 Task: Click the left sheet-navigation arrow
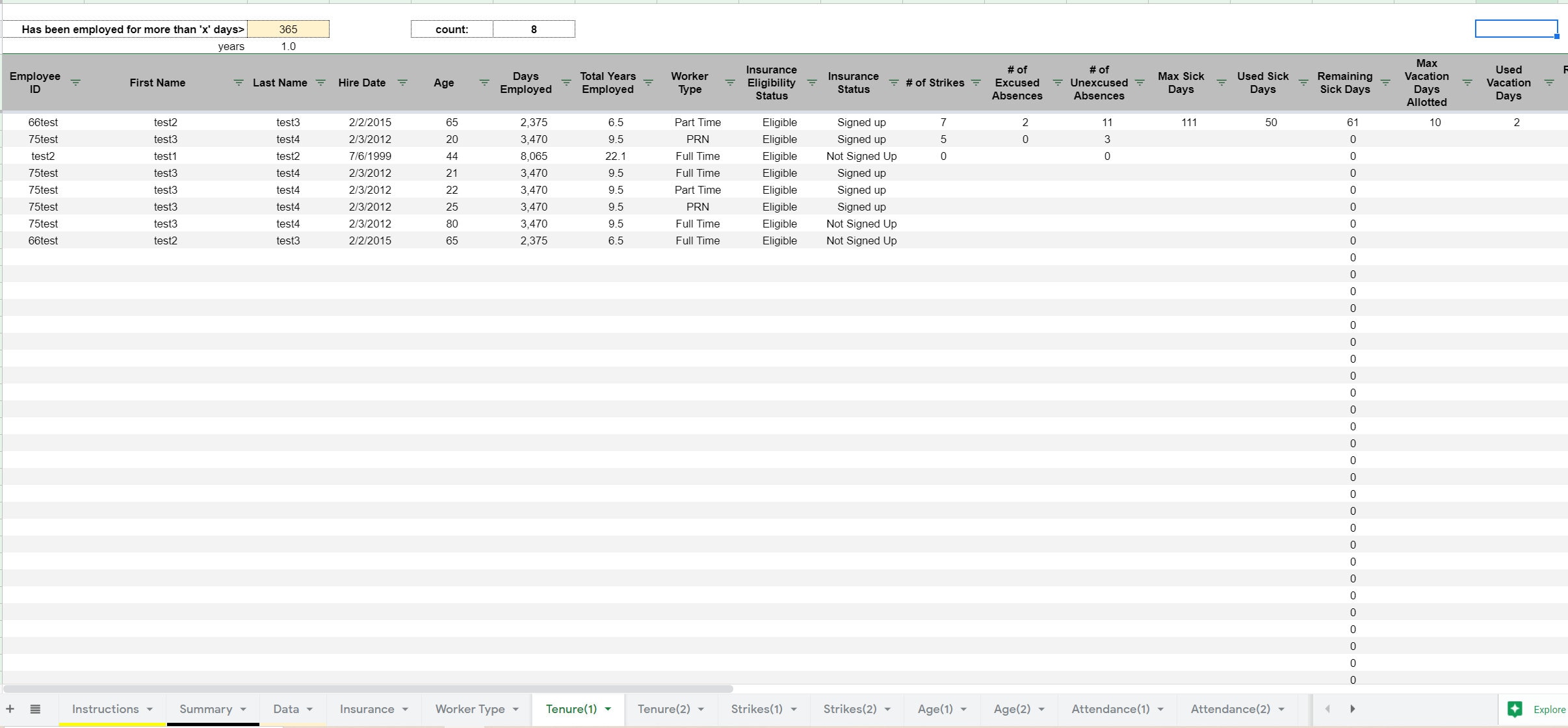pos(1327,708)
